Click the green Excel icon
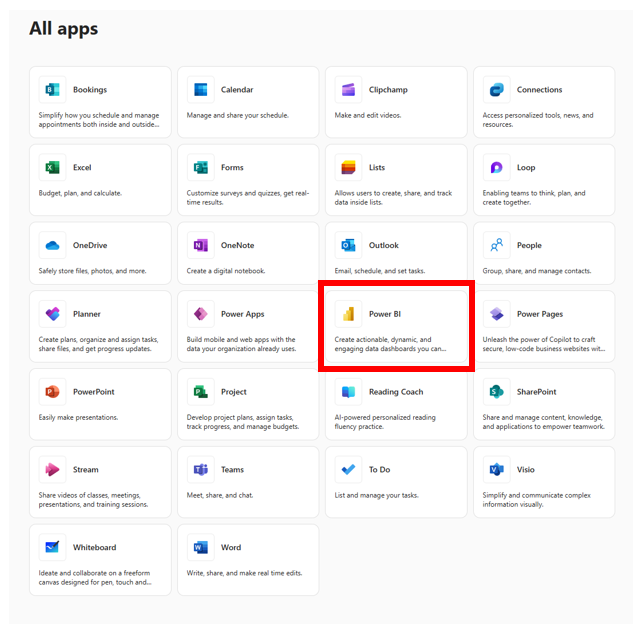The image size is (642, 637). tap(52, 167)
